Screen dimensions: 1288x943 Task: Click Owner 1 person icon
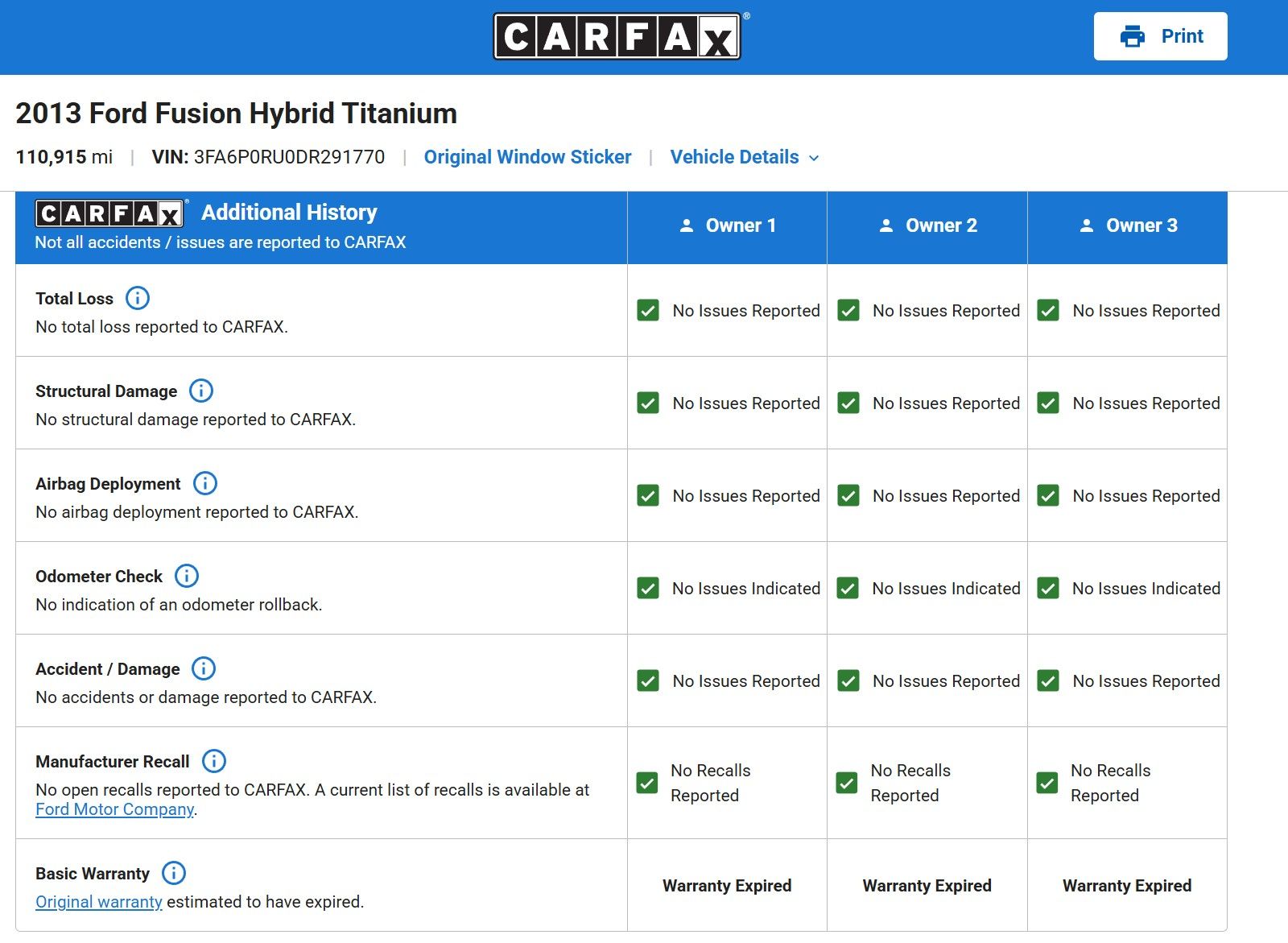pyautogui.click(x=687, y=225)
